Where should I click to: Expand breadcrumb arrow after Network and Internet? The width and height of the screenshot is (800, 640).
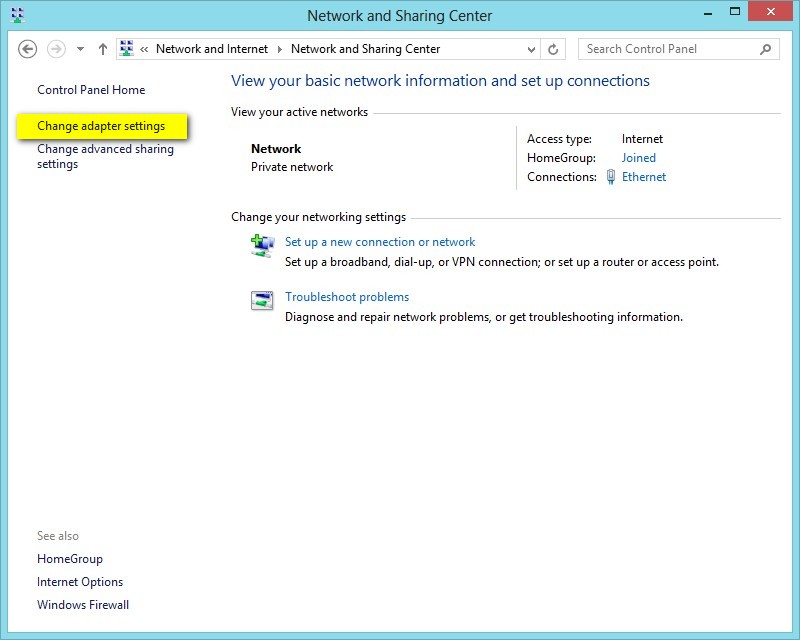coord(280,50)
